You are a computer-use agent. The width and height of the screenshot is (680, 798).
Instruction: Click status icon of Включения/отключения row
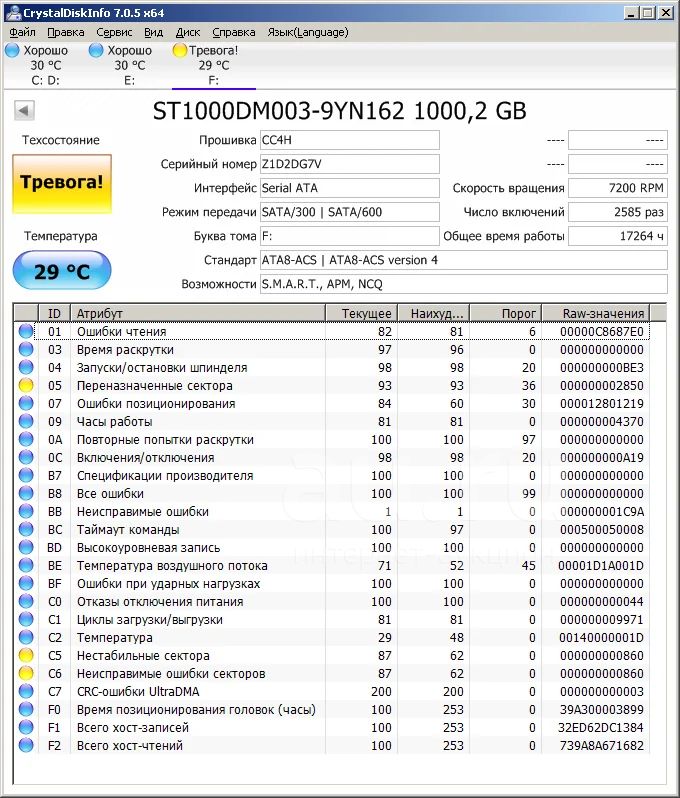pyautogui.click(x=26, y=457)
